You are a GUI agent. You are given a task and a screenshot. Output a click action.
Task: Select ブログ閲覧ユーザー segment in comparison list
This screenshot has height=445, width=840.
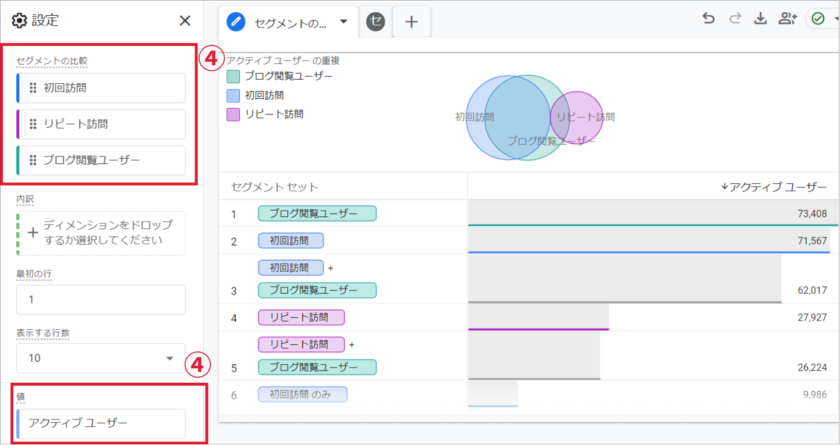coord(101,160)
